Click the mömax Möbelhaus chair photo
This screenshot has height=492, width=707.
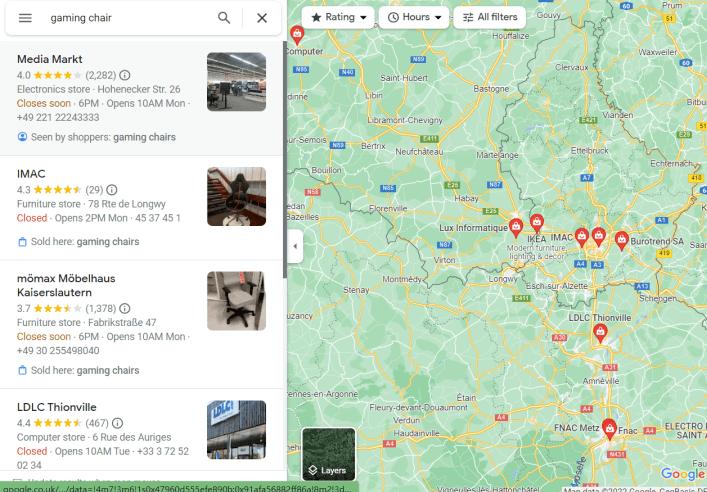click(236, 301)
